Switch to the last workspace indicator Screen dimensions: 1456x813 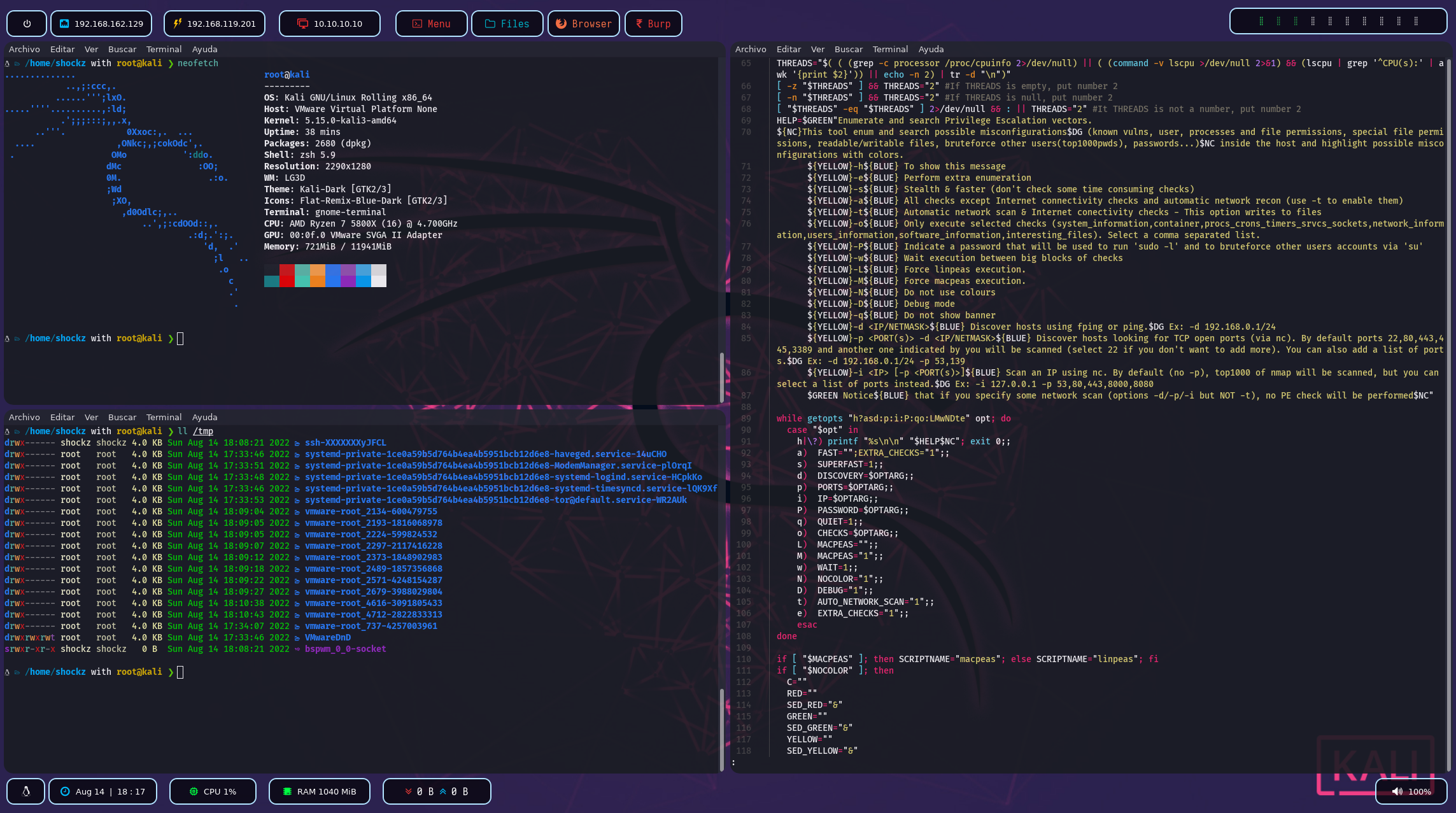coord(1416,21)
